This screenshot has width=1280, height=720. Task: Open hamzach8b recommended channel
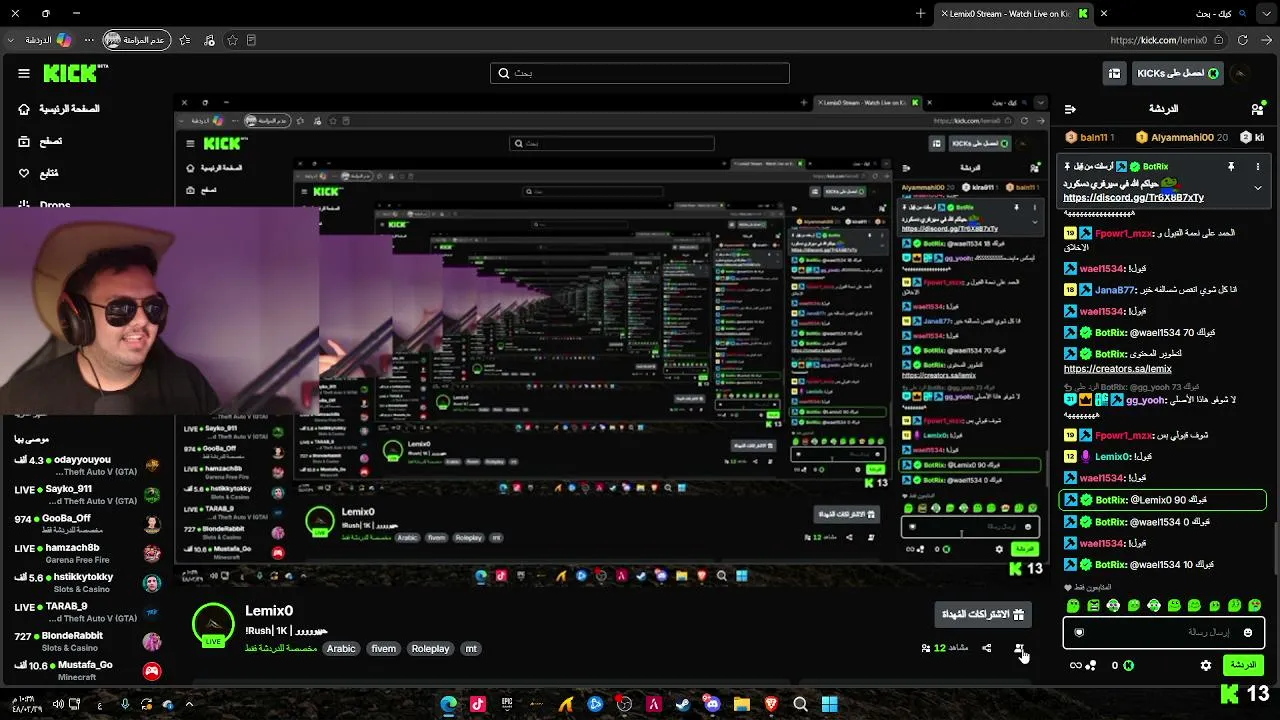pos(88,553)
